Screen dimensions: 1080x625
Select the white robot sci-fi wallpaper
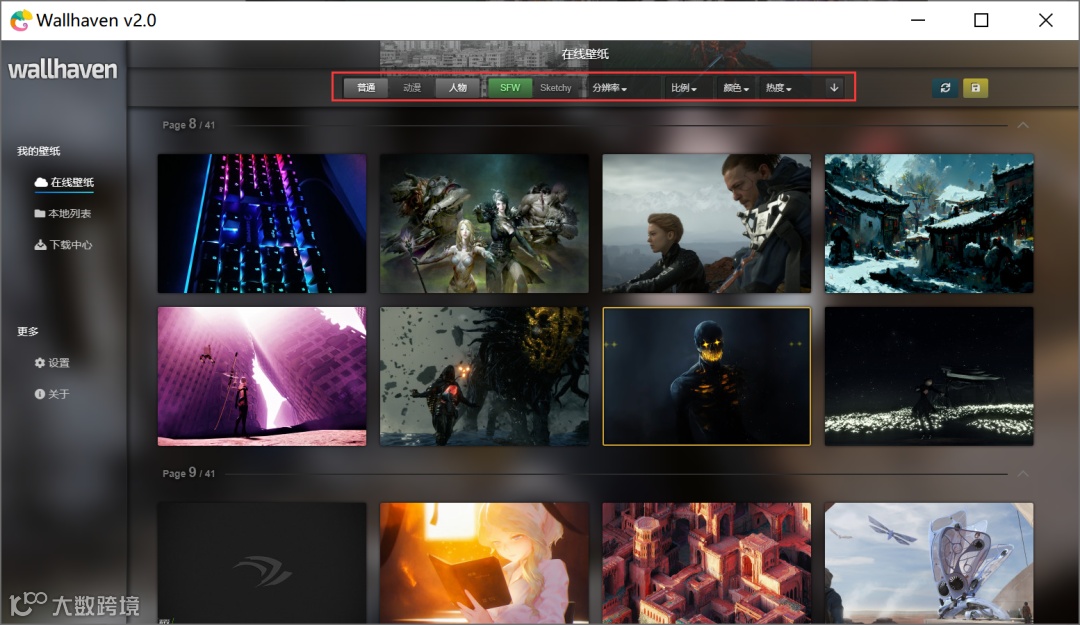pos(929,563)
